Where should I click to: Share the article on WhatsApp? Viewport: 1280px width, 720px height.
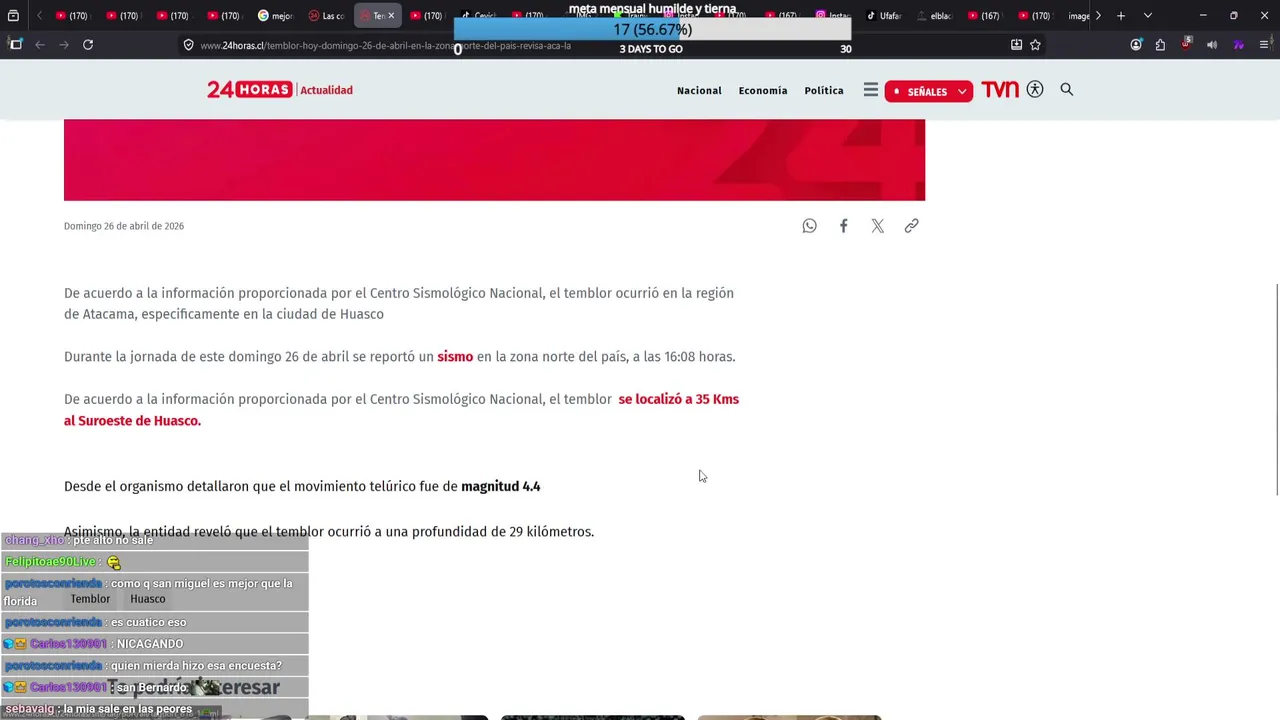pos(809,226)
